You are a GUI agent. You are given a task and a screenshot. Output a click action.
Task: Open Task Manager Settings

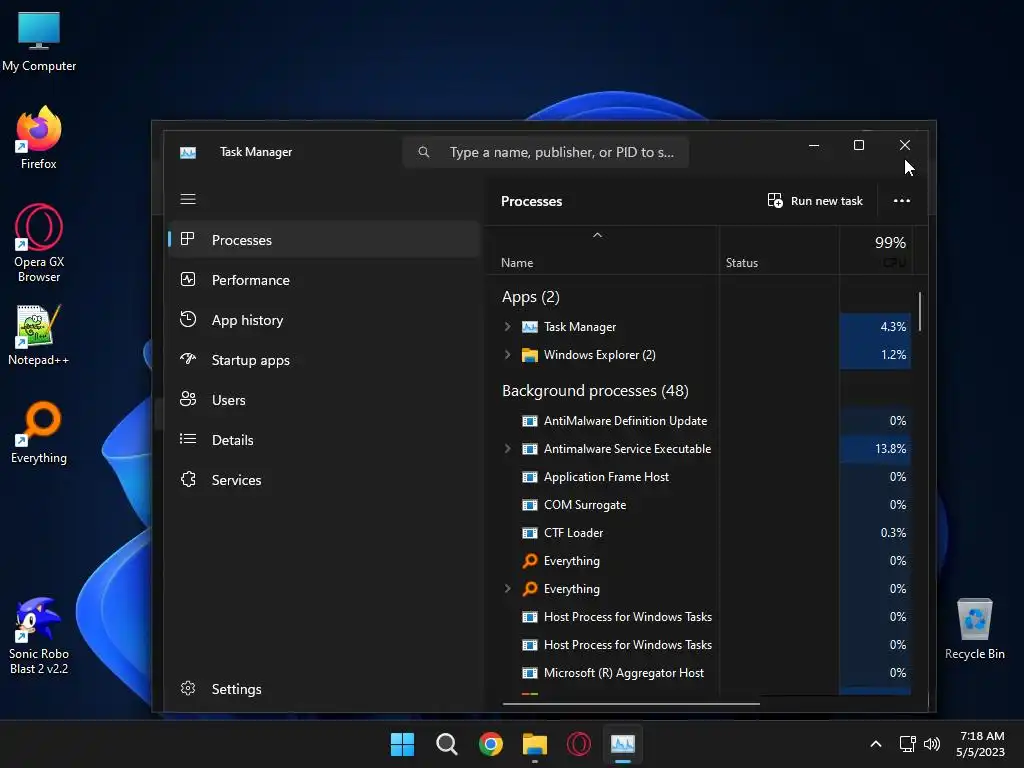(x=325, y=689)
